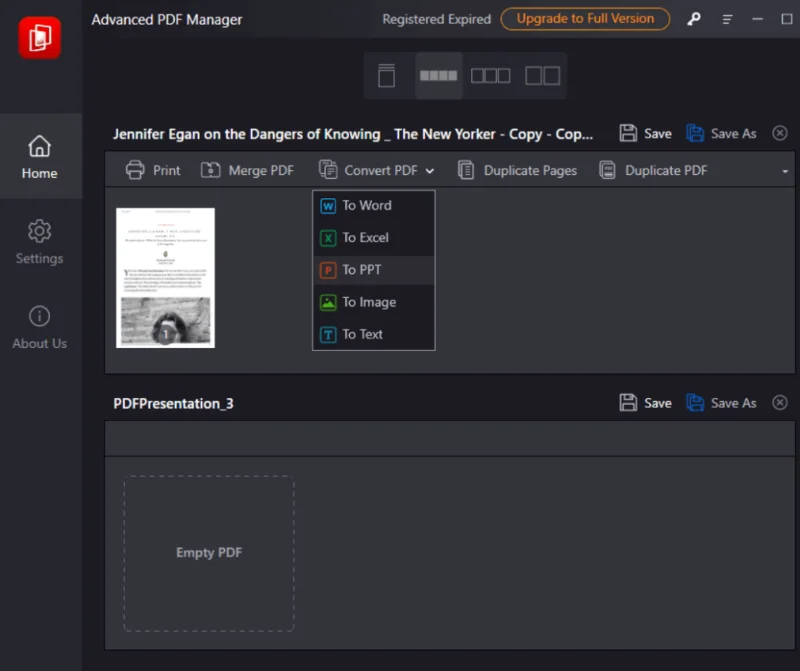This screenshot has height=671, width=800.
Task: Pick To Image from the menu
Action: pyautogui.click(x=368, y=302)
